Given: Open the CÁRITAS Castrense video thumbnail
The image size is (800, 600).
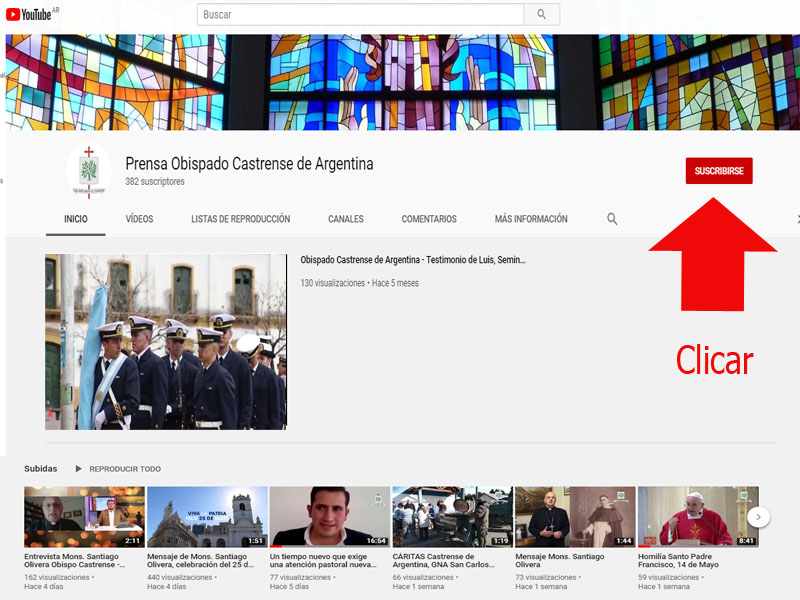Looking at the screenshot, I should click(453, 517).
